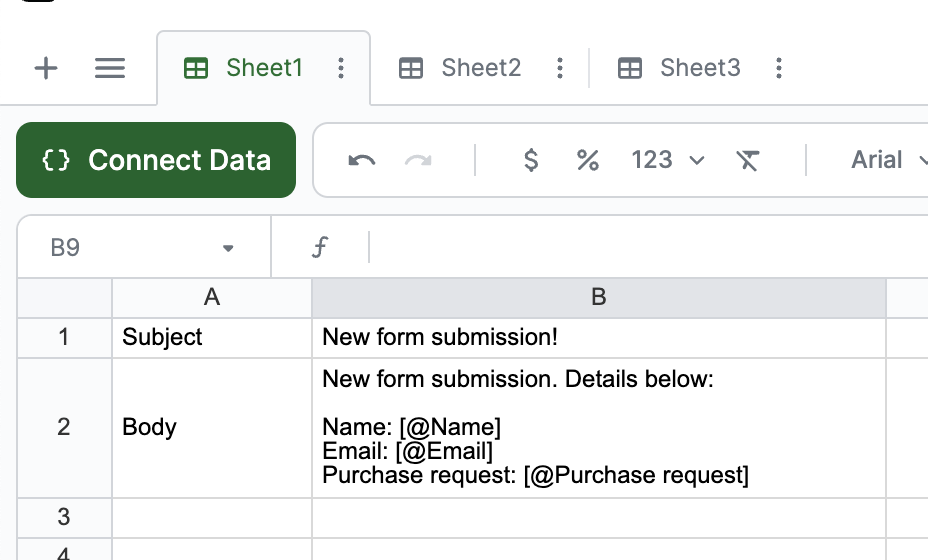Apply percent number format

(588, 160)
